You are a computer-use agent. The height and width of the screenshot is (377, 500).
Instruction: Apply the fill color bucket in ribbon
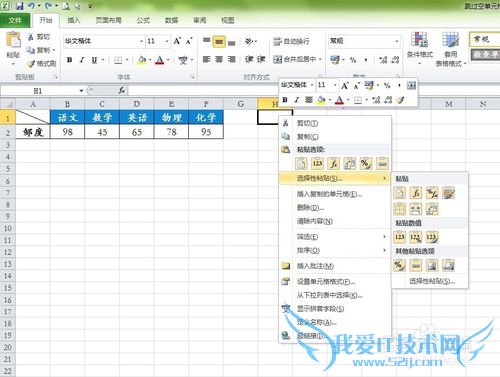pyautogui.click(x=142, y=60)
